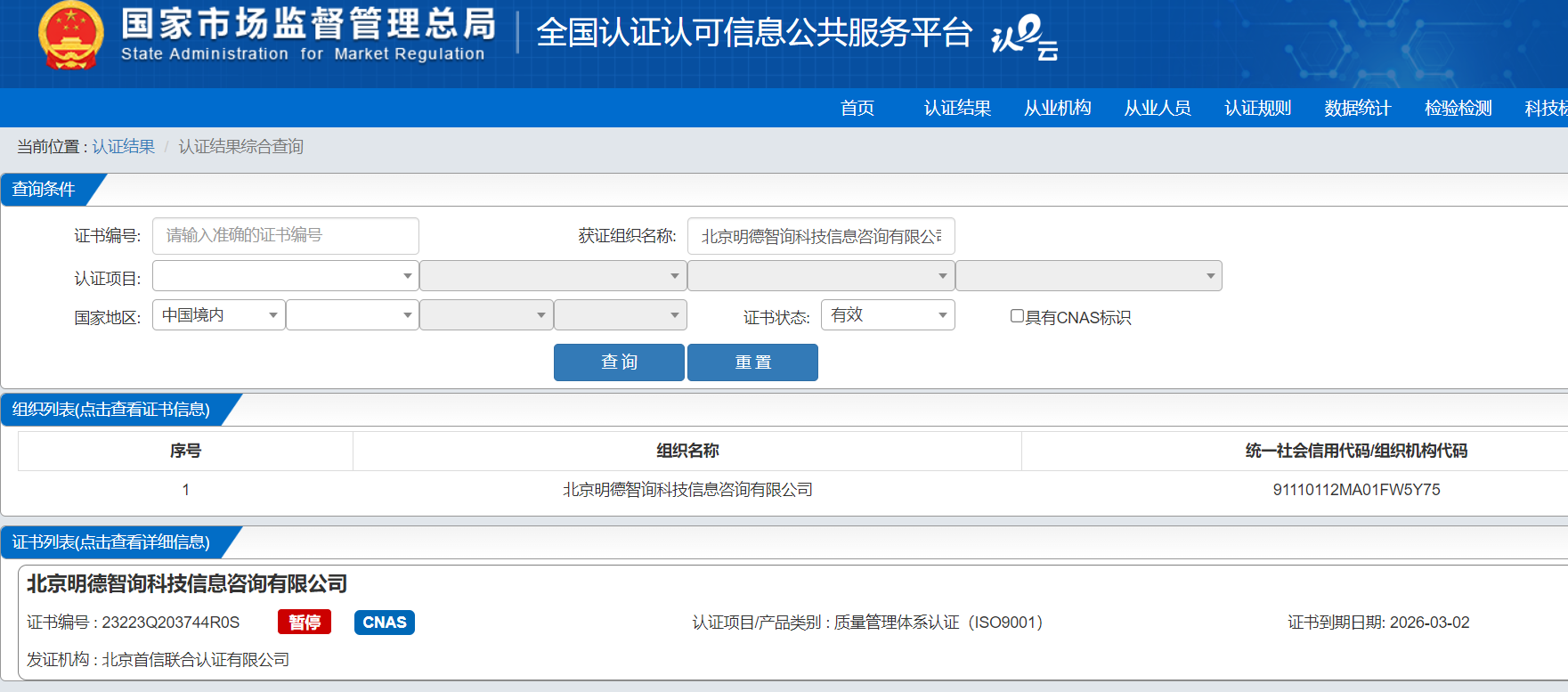Open certificate card title 北京明德智询科技信息咨询有限公司

pyautogui.click(x=187, y=583)
